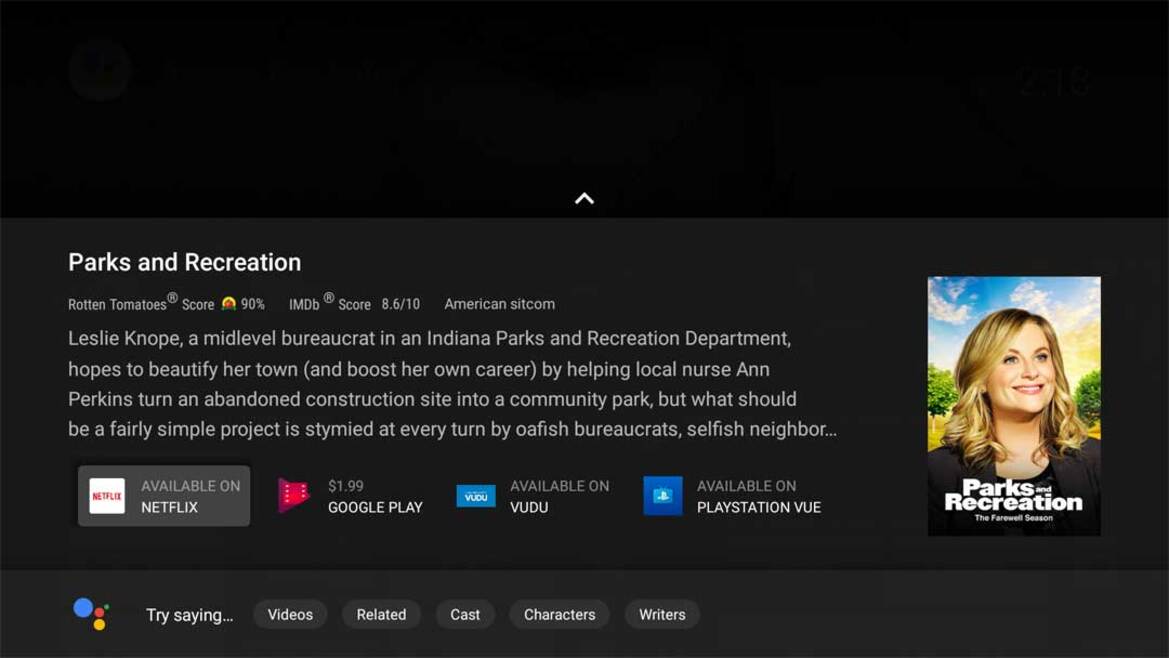1169x658 pixels.
Task: Click 'AVAILABLE ON VUDU' label
Action: click(559, 496)
